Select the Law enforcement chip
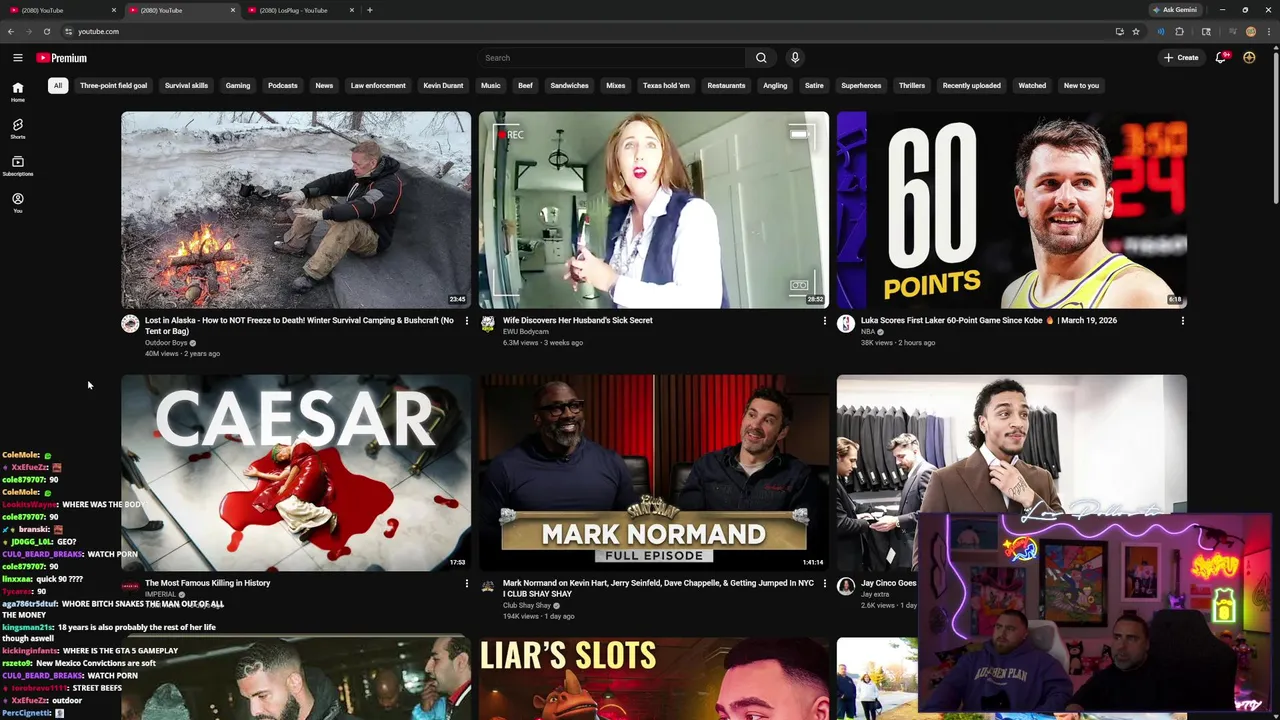 pyautogui.click(x=378, y=85)
